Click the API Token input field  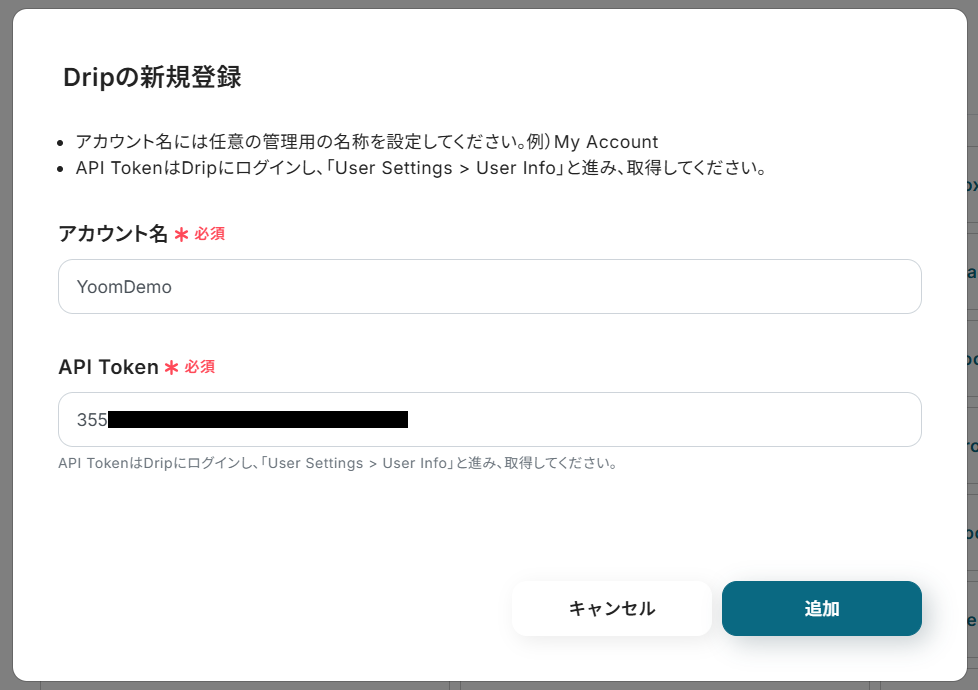click(490, 419)
